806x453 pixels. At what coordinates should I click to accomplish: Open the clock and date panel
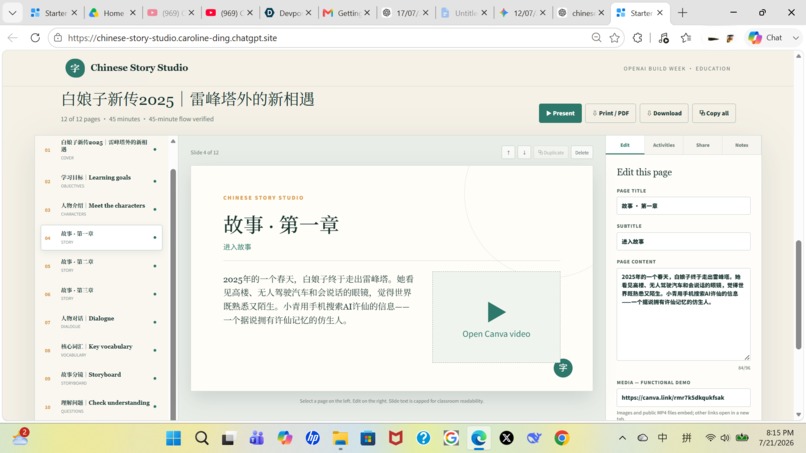[x=779, y=438]
